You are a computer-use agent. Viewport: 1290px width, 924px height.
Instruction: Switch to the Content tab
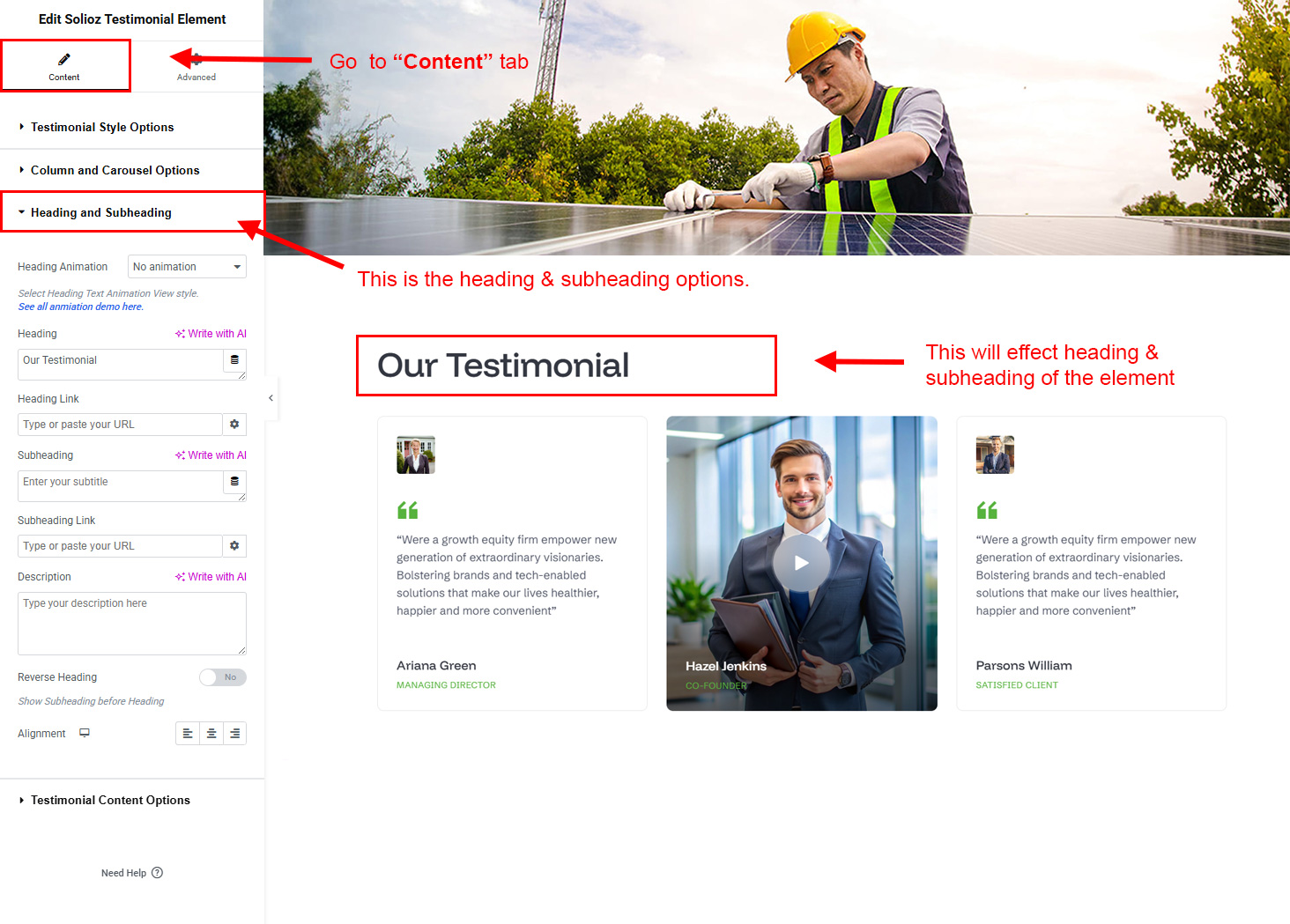click(x=64, y=66)
